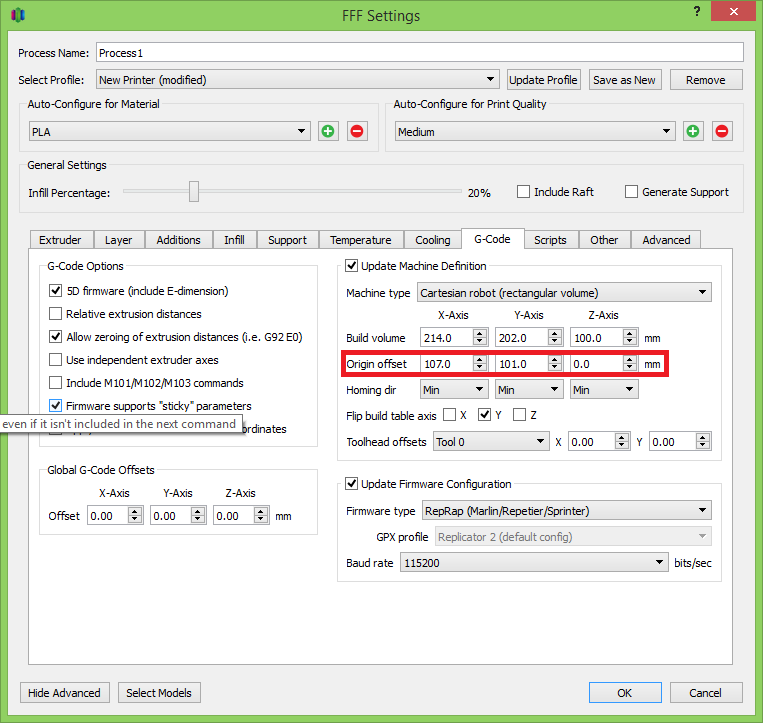Check Use independent extruder axes

tap(55, 360)
